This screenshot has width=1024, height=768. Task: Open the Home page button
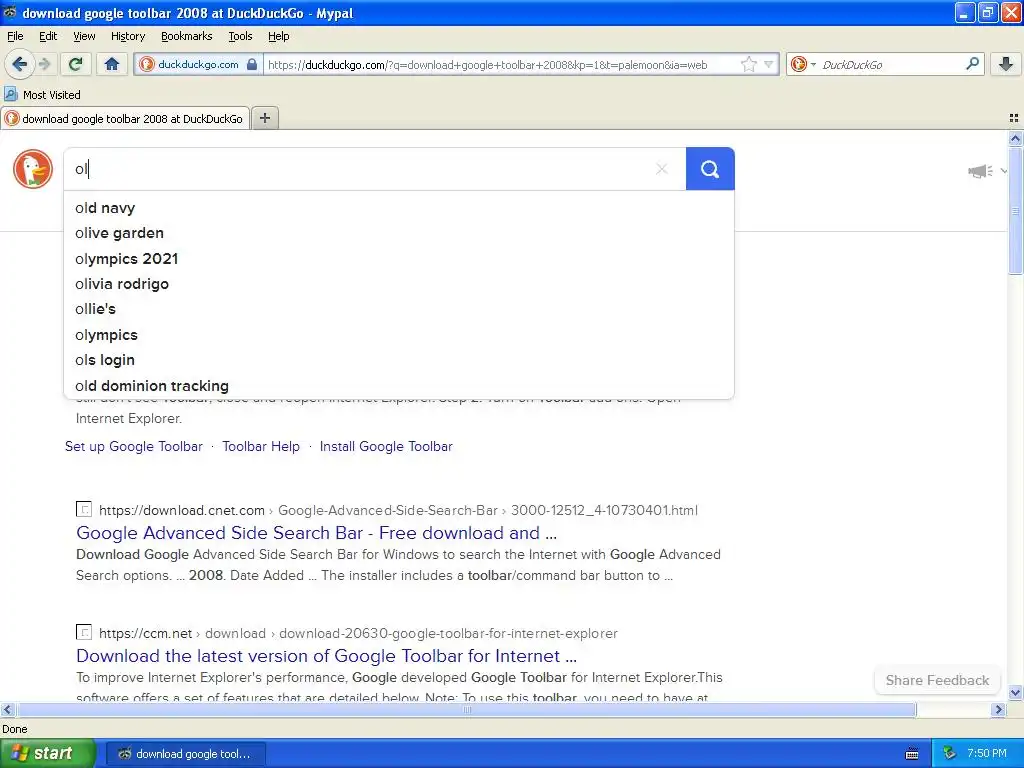112,64
